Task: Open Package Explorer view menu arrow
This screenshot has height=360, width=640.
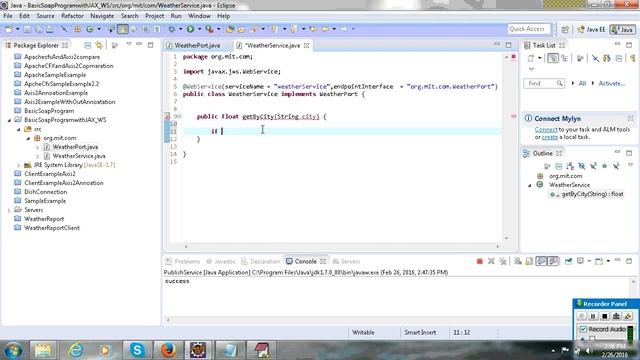Action: pos(129,44)
